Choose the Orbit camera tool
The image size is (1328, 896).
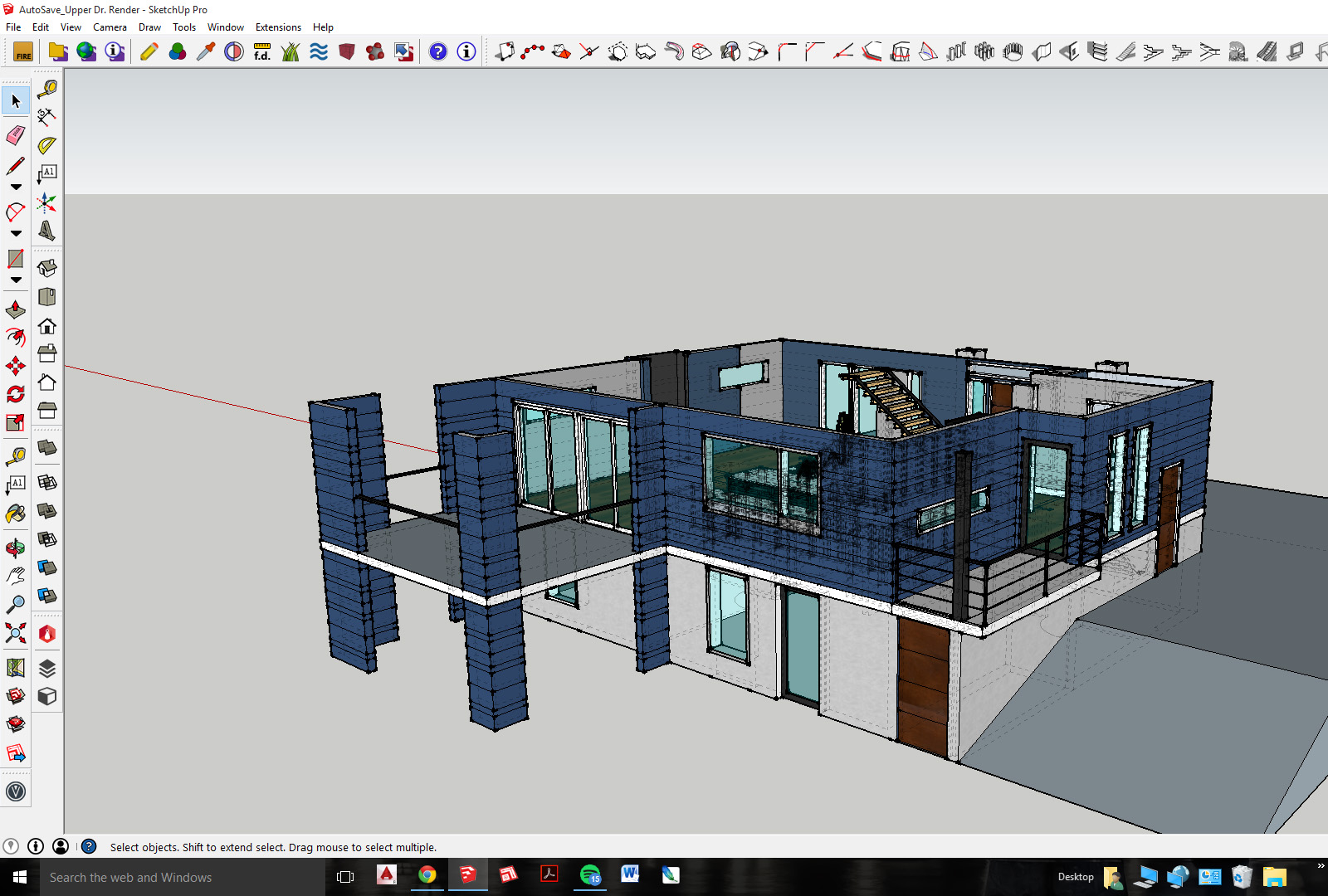[x=15, y=548]
